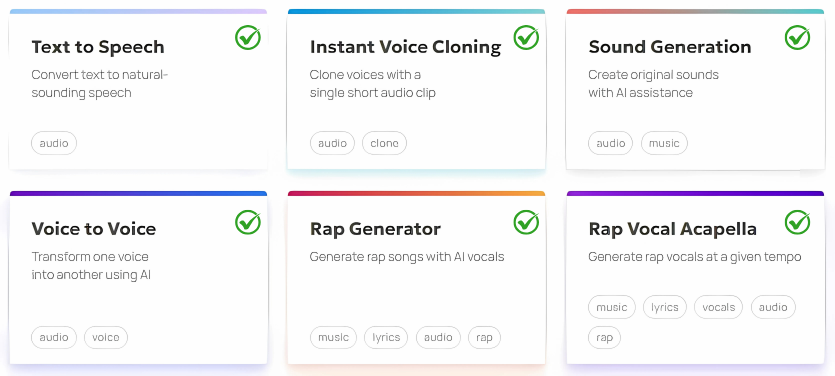Select the audio tag on Text to Speech

pyautogui.click(x=54, y=143)
